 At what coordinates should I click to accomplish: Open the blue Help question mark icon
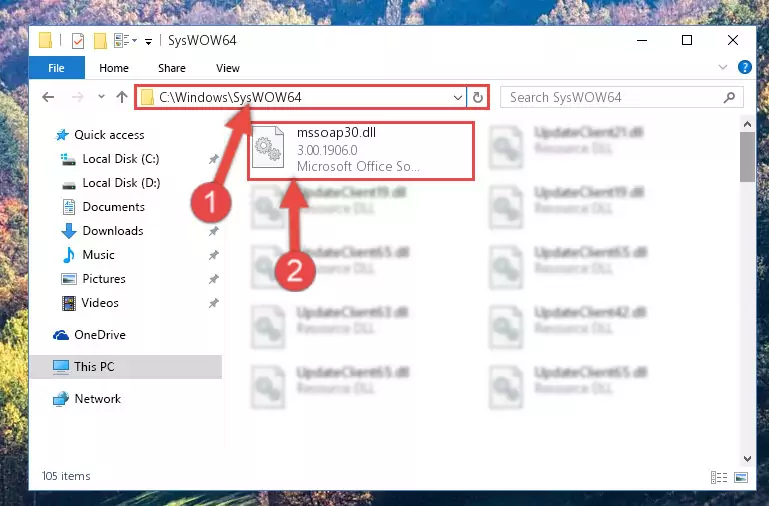pos(744,67)
